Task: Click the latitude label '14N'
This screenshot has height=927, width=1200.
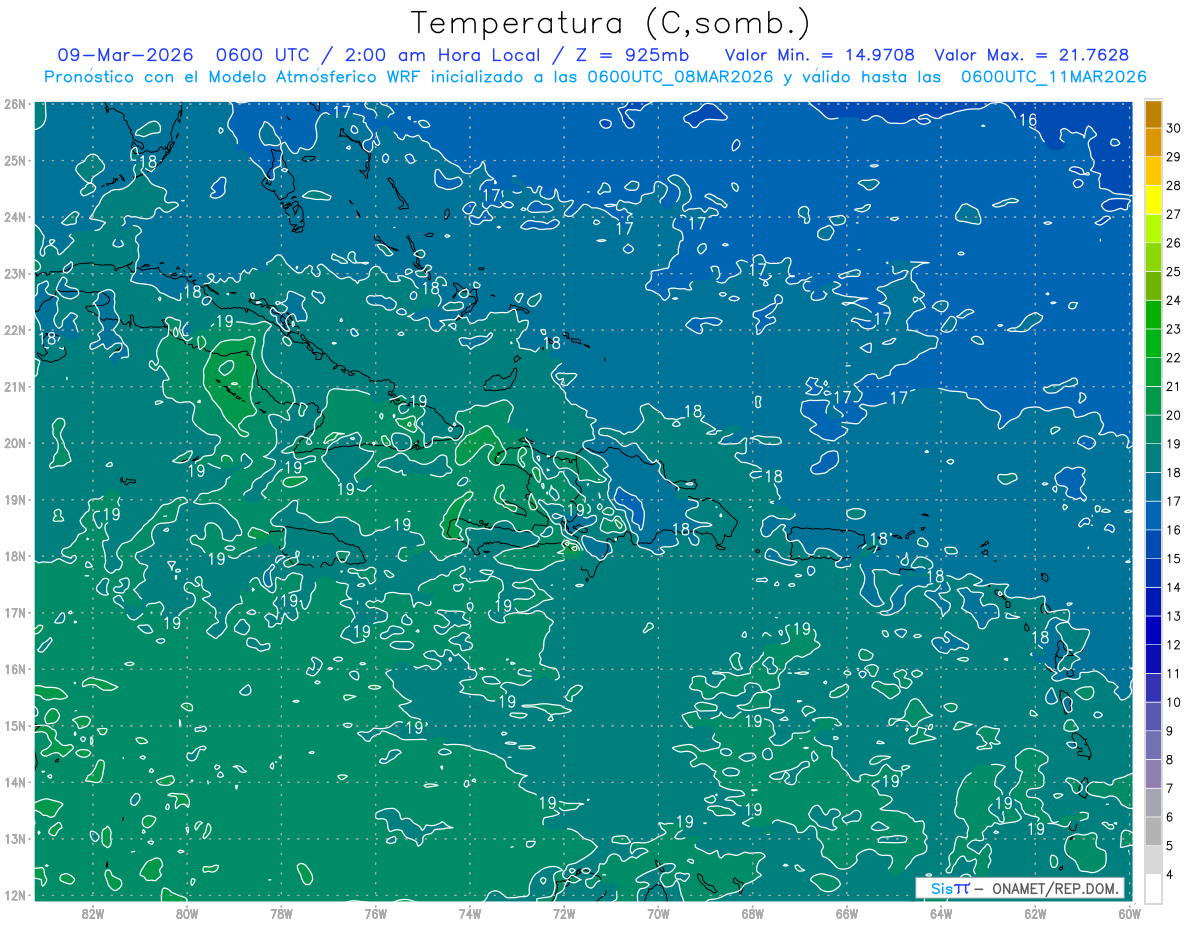Action: click(15, 782)
